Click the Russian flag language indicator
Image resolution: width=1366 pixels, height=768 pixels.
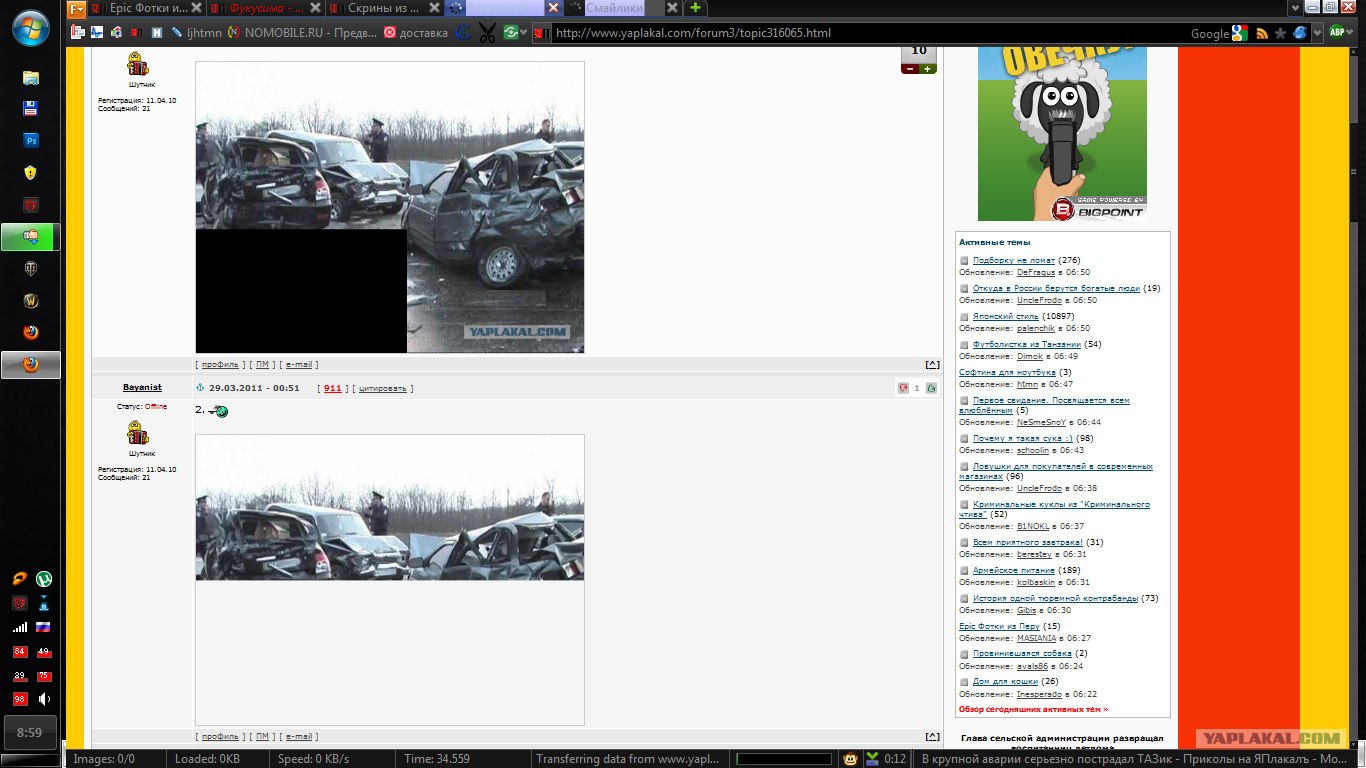pos(43,627)
